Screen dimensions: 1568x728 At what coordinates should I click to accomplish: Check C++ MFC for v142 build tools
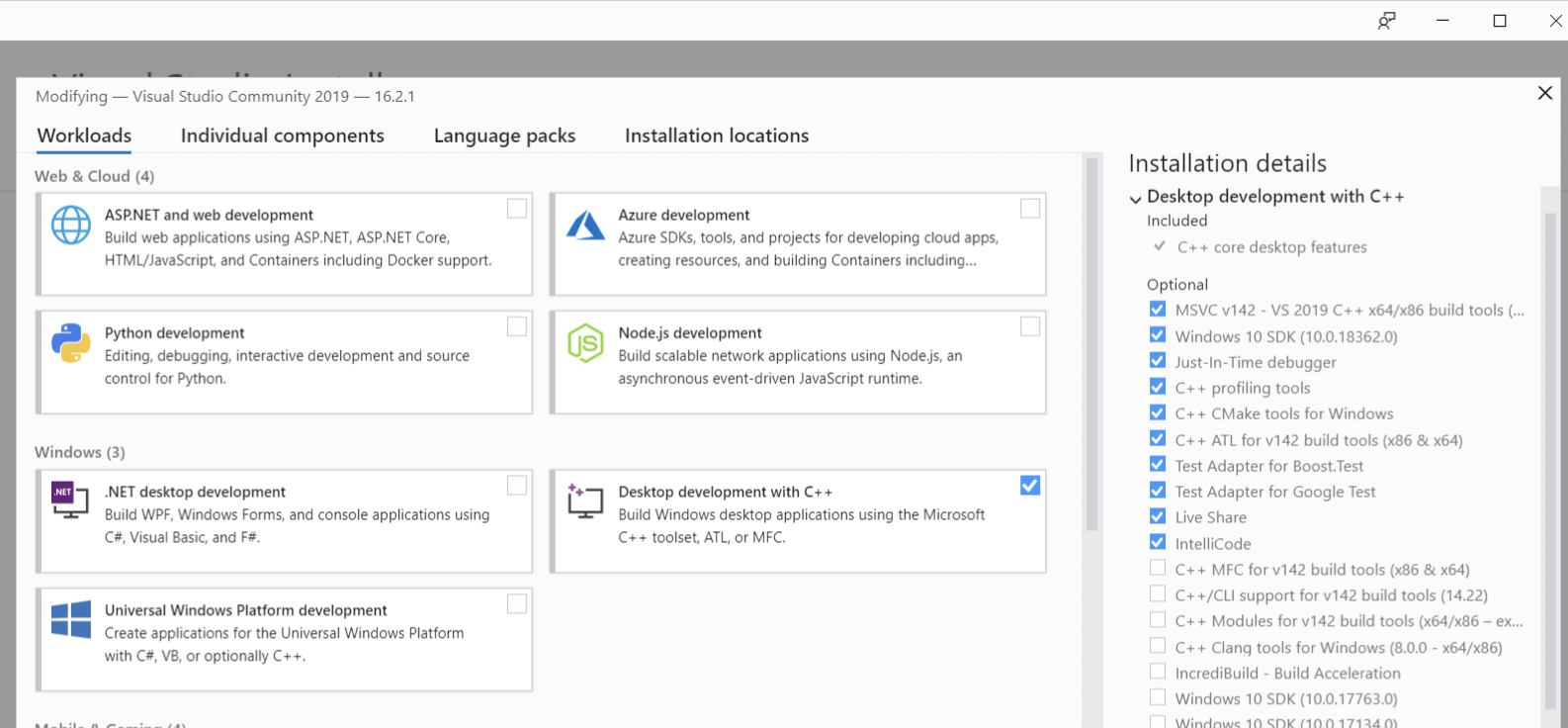pyautogui.click(x=1158, y=569)
